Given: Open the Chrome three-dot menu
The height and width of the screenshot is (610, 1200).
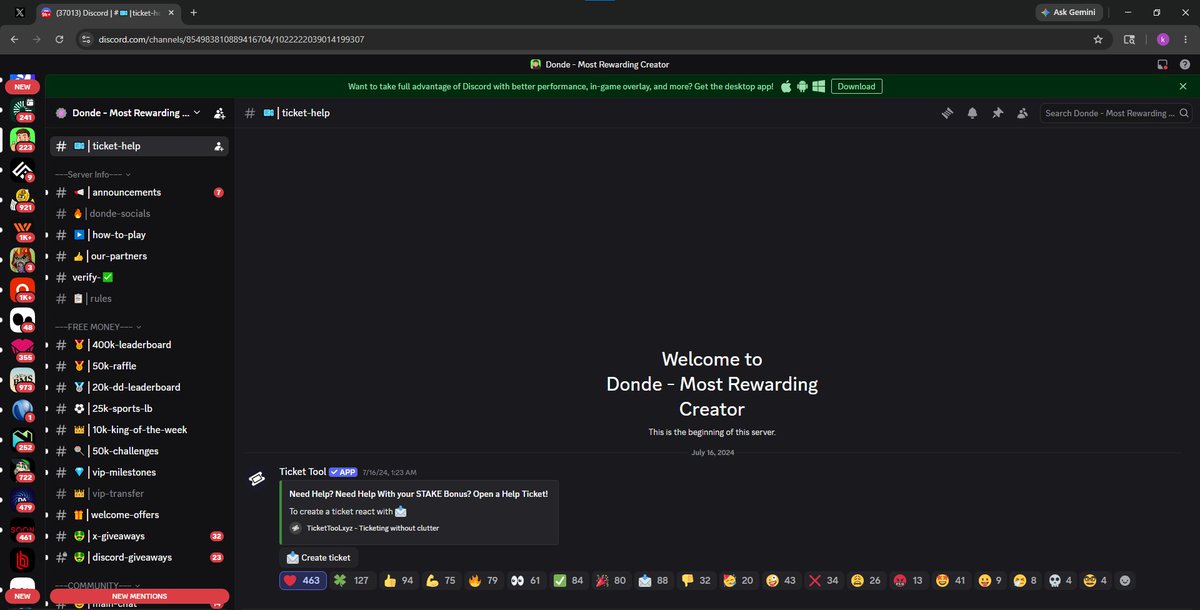Looking at the screenshot, I should 1187,39.
